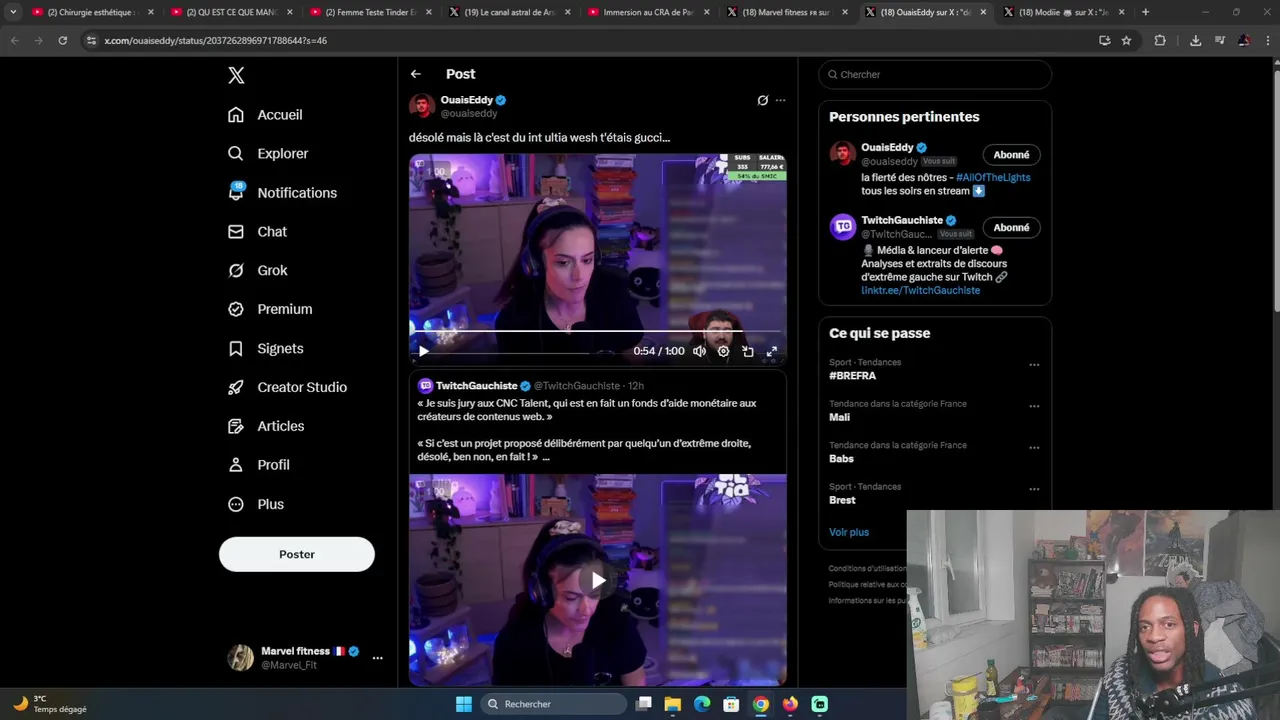Screen dimensions: 1280x720
Task: Play the video at 0:54
Action: 424,351
